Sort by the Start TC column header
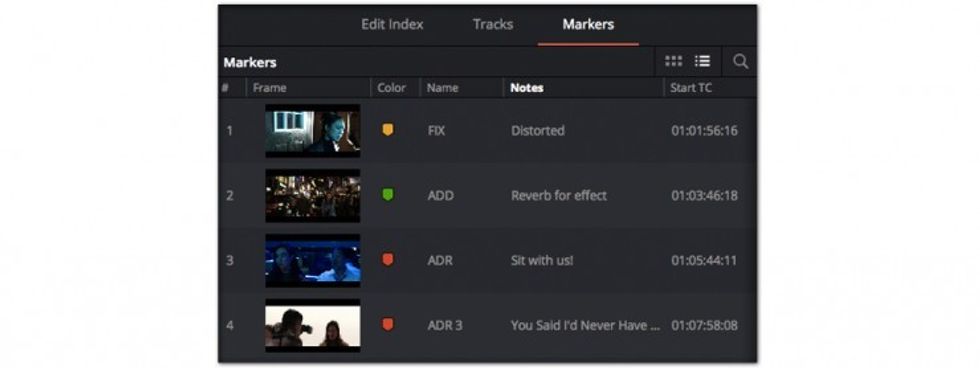The width and height of the screenshot is (980, 368). coord(691,88)
